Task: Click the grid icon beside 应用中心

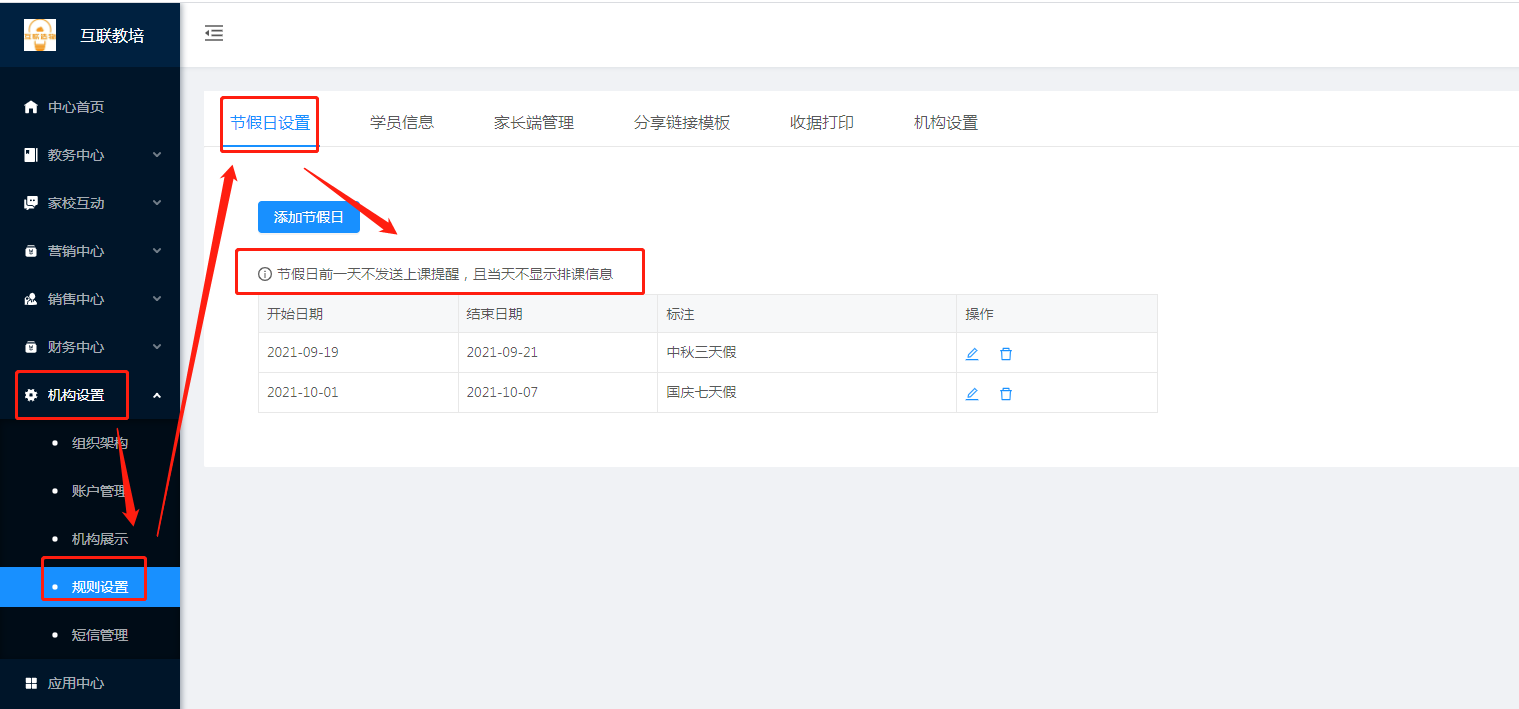Action: pos(31,683)
